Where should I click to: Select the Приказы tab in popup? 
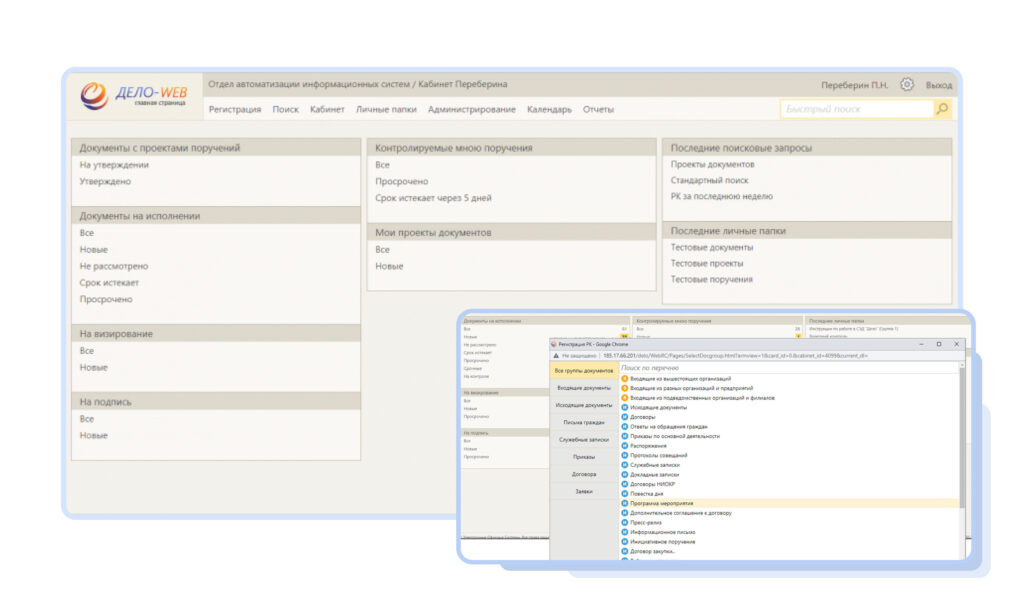pyautogui.click(x=584, y=457)
